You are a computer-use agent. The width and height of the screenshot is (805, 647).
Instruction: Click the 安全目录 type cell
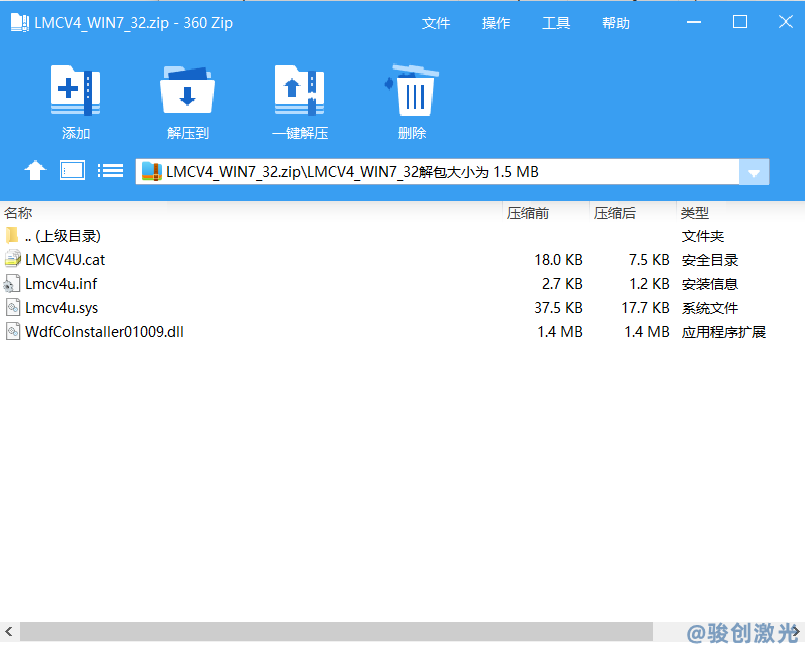coord(710,260)
